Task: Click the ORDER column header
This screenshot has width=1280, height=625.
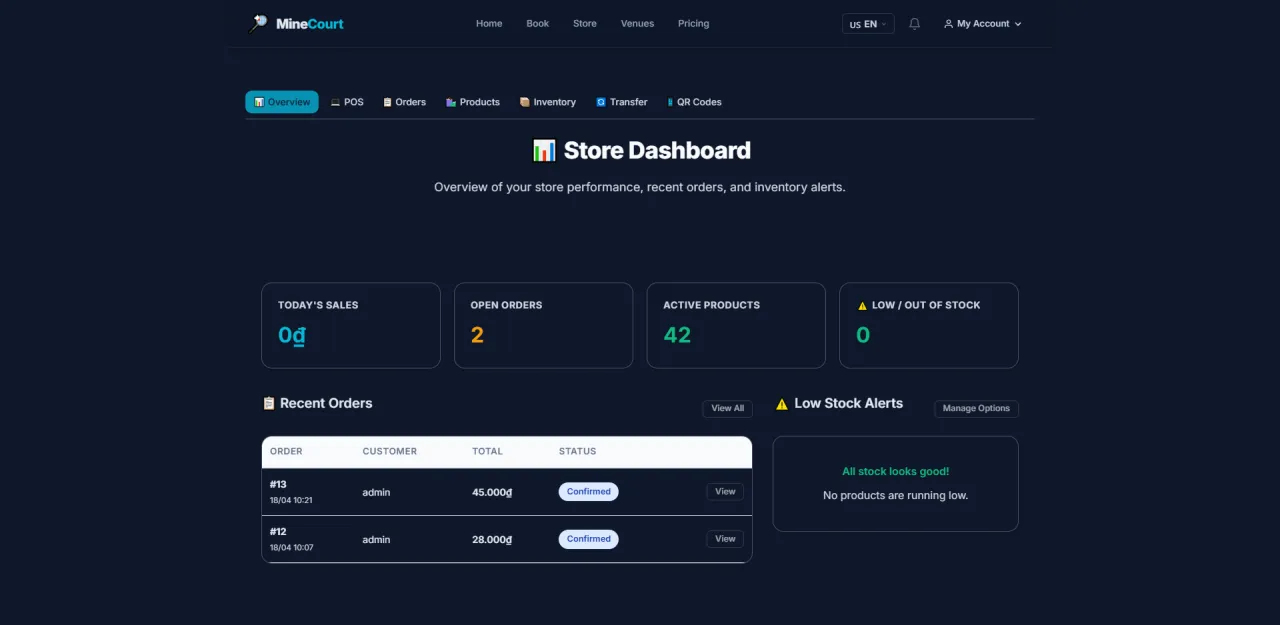Action: tap(286, 451)
